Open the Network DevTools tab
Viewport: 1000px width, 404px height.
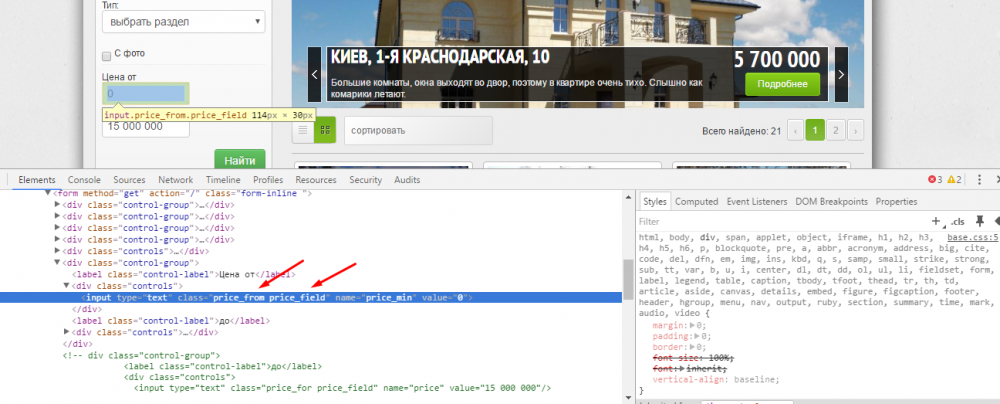click(176, 180)
